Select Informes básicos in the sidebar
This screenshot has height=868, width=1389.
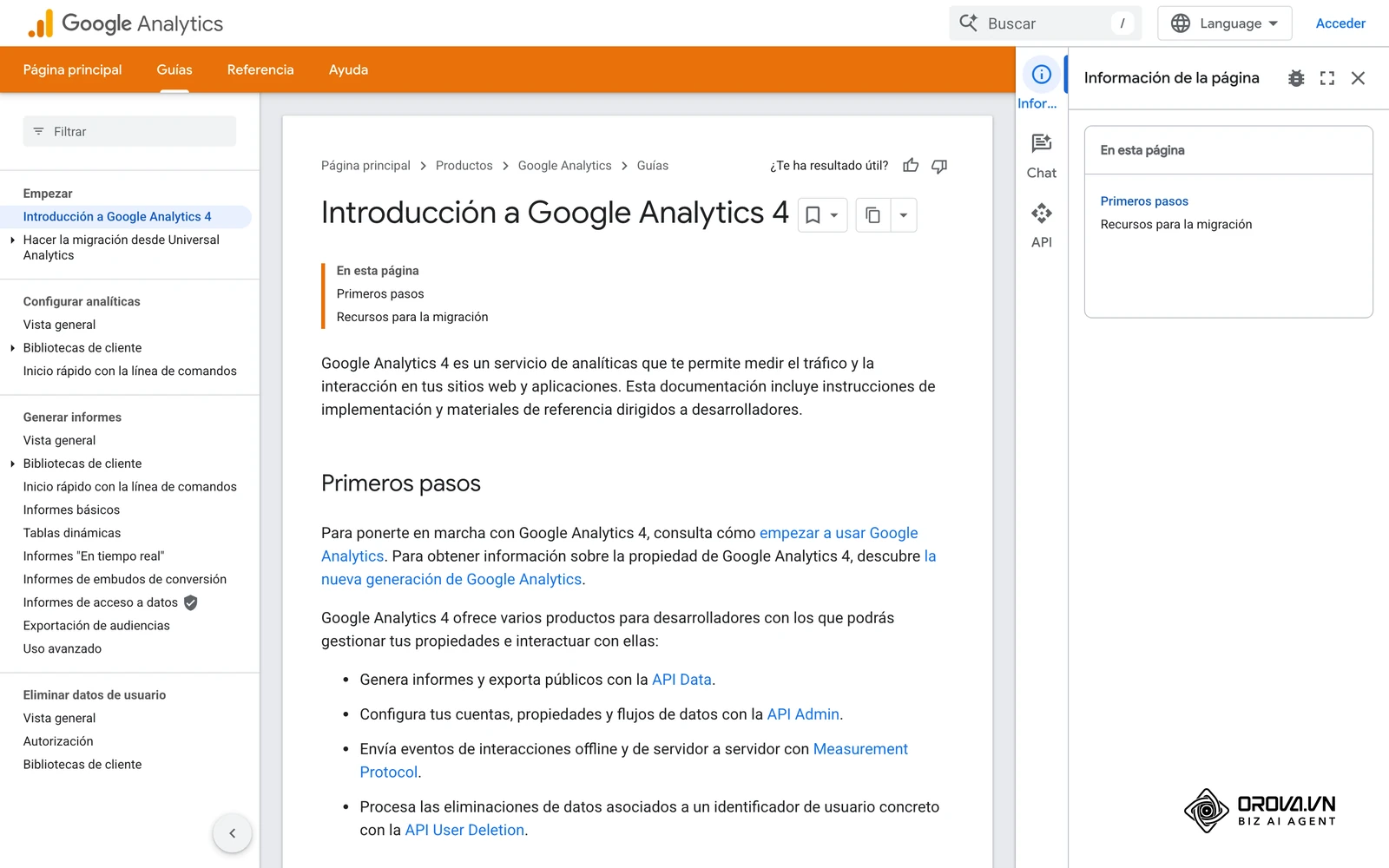[71, 510]
